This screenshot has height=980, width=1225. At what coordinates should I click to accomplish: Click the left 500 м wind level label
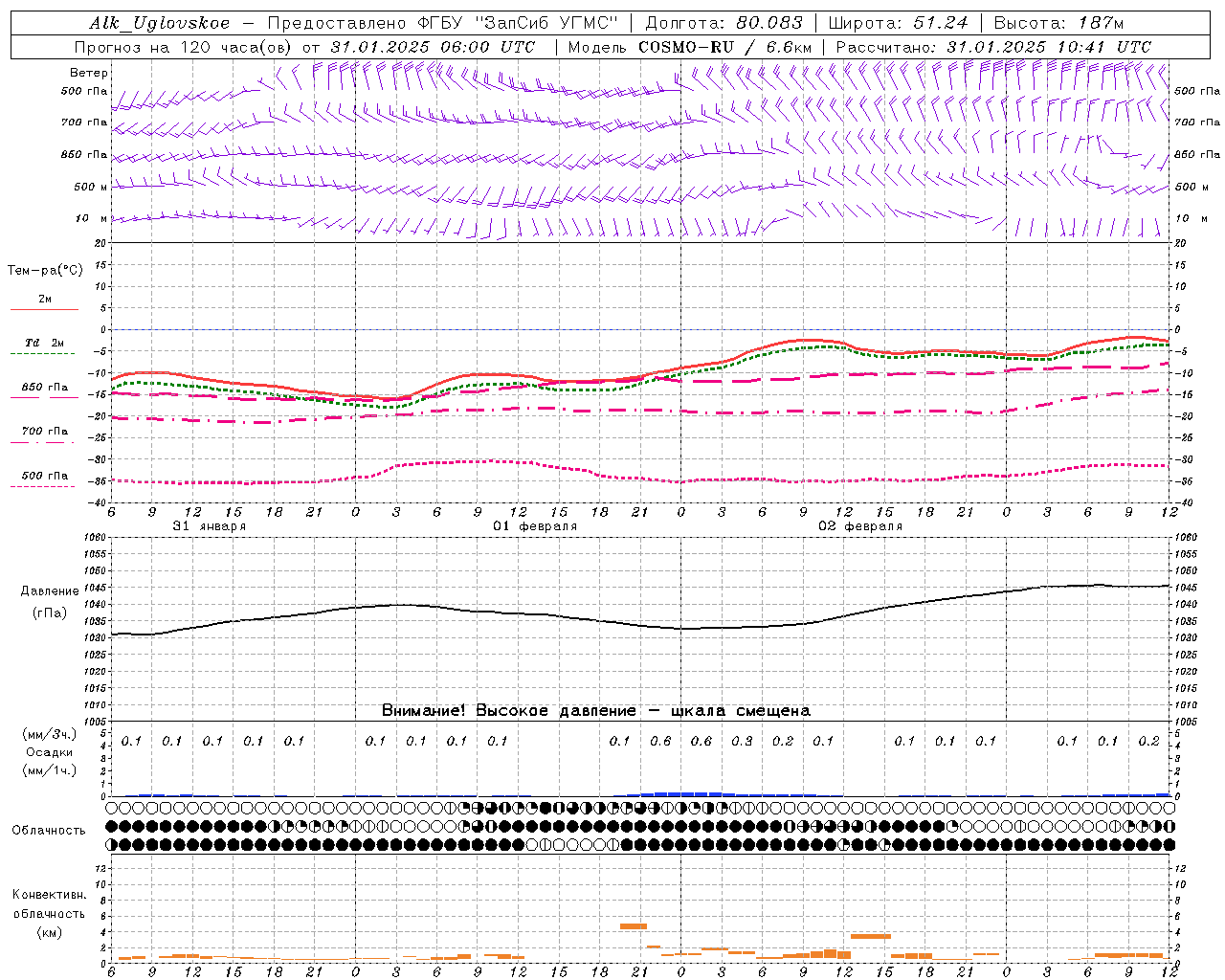91,187
